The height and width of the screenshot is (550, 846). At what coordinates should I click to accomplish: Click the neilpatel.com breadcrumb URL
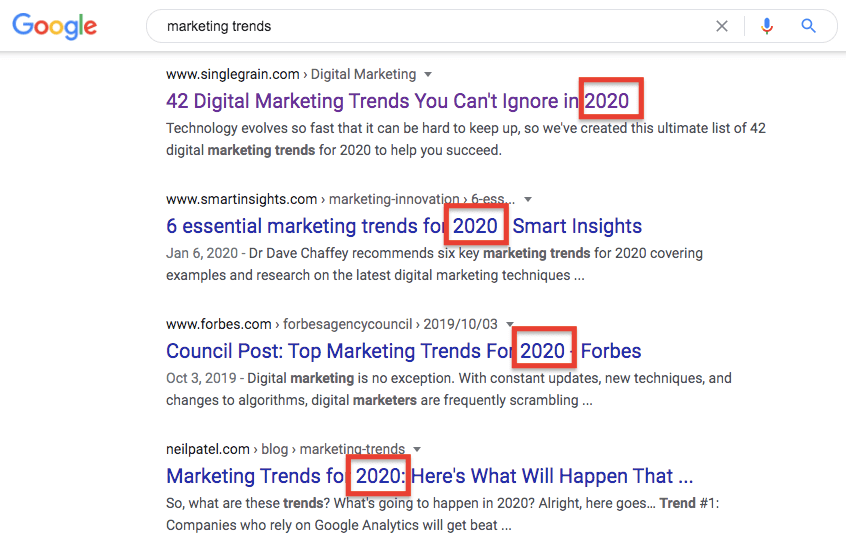point(208,449)
